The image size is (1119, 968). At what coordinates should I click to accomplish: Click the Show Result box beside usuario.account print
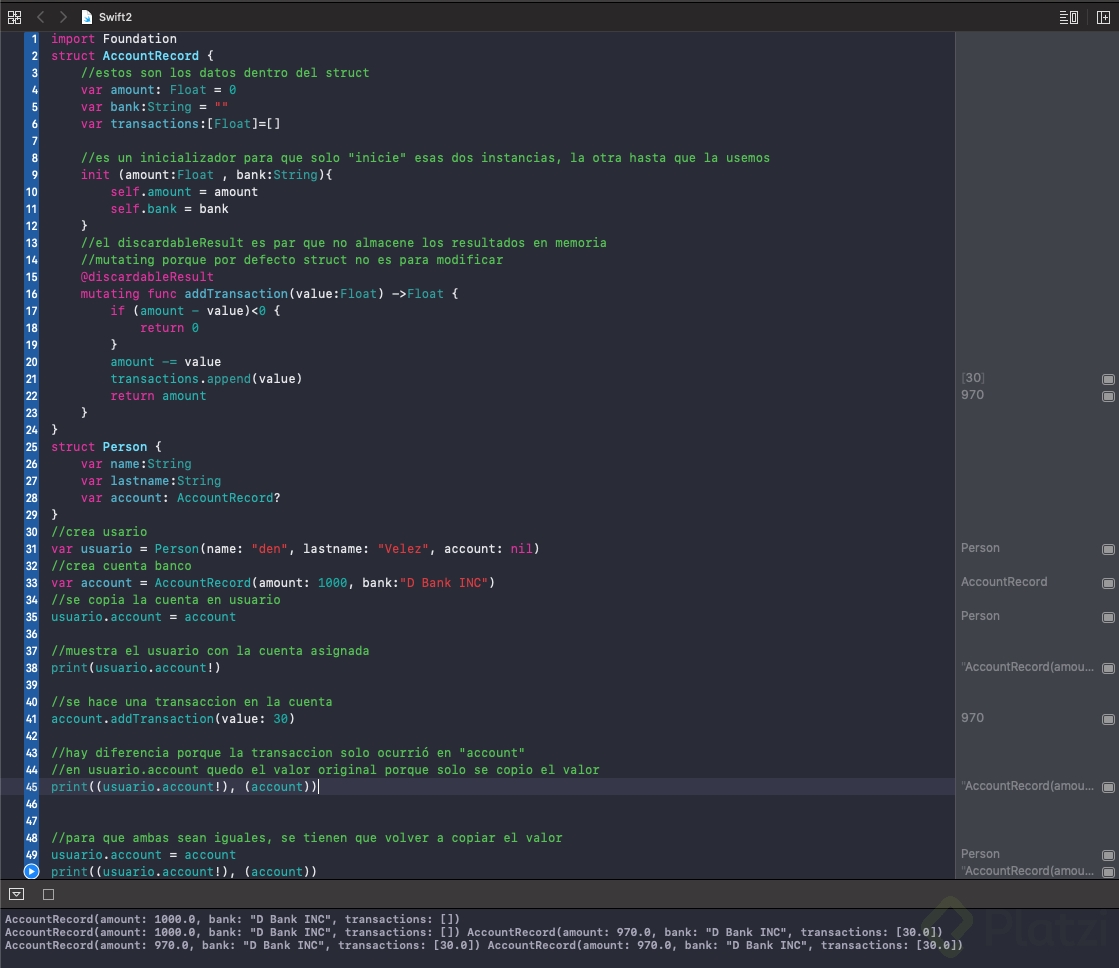(x=1107, y=667)
